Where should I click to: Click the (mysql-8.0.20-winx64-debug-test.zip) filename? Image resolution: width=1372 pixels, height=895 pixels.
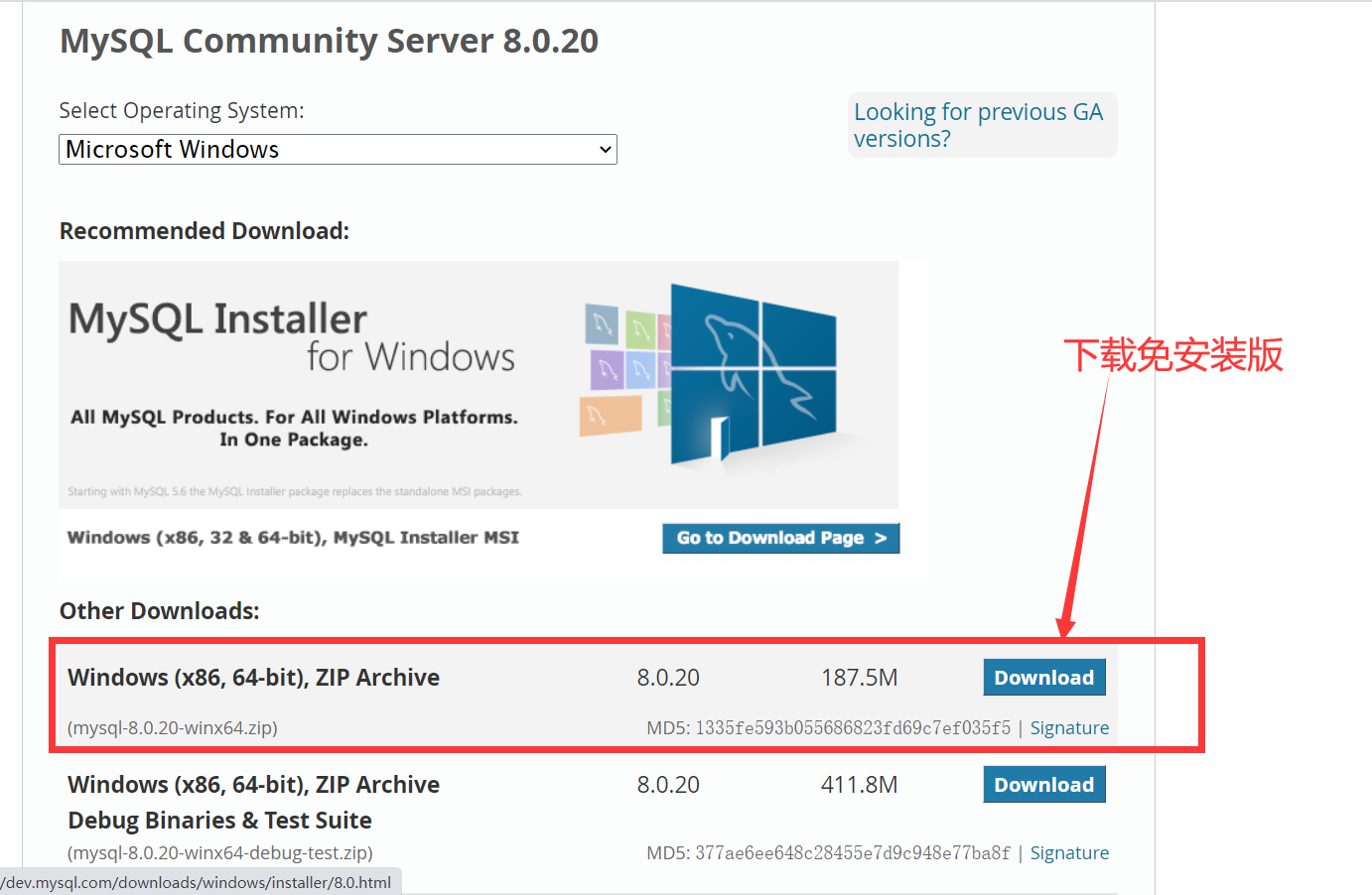point(220,853)
